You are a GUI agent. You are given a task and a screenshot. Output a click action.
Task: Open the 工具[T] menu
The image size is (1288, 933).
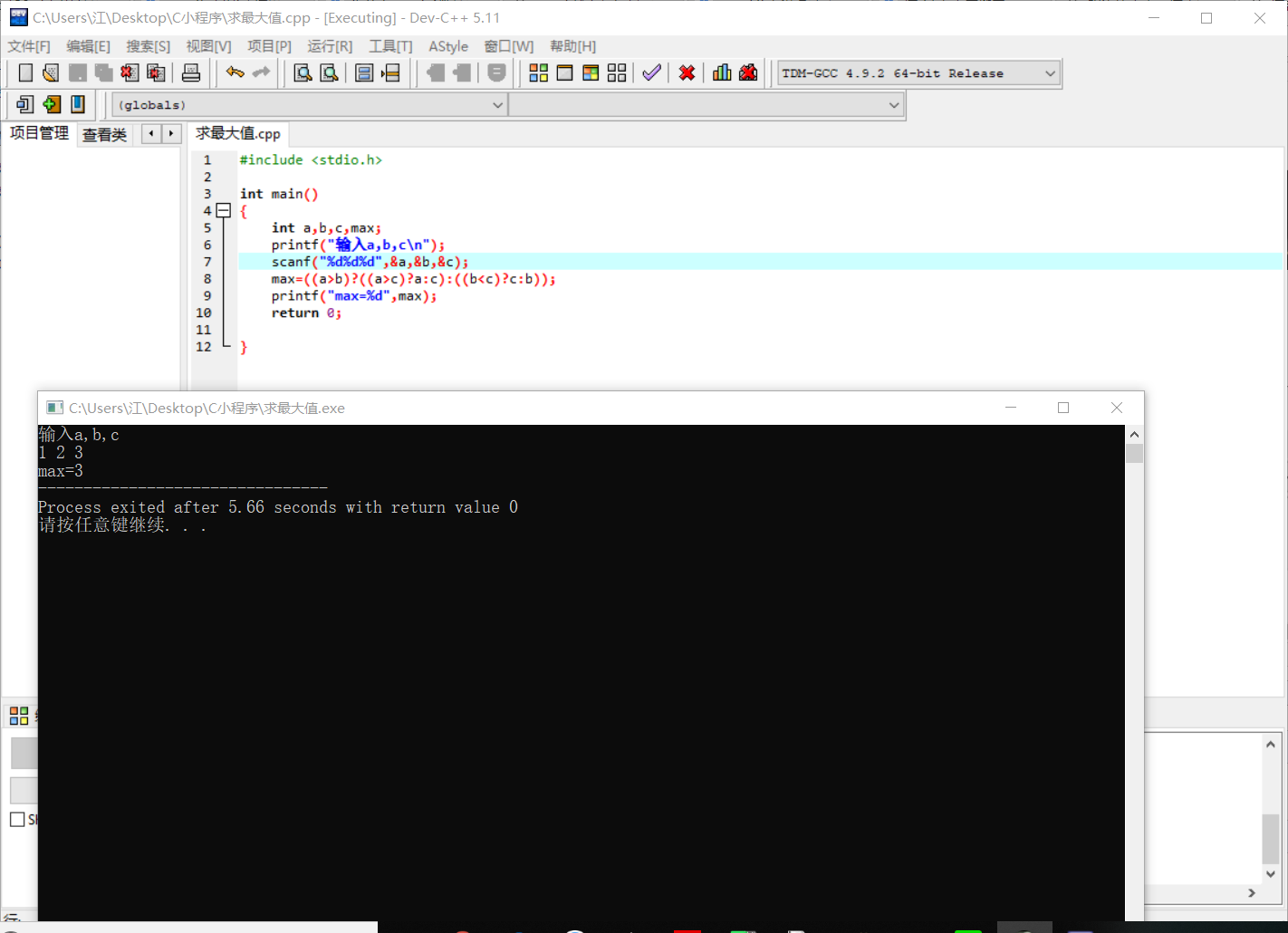coord(390,46)
